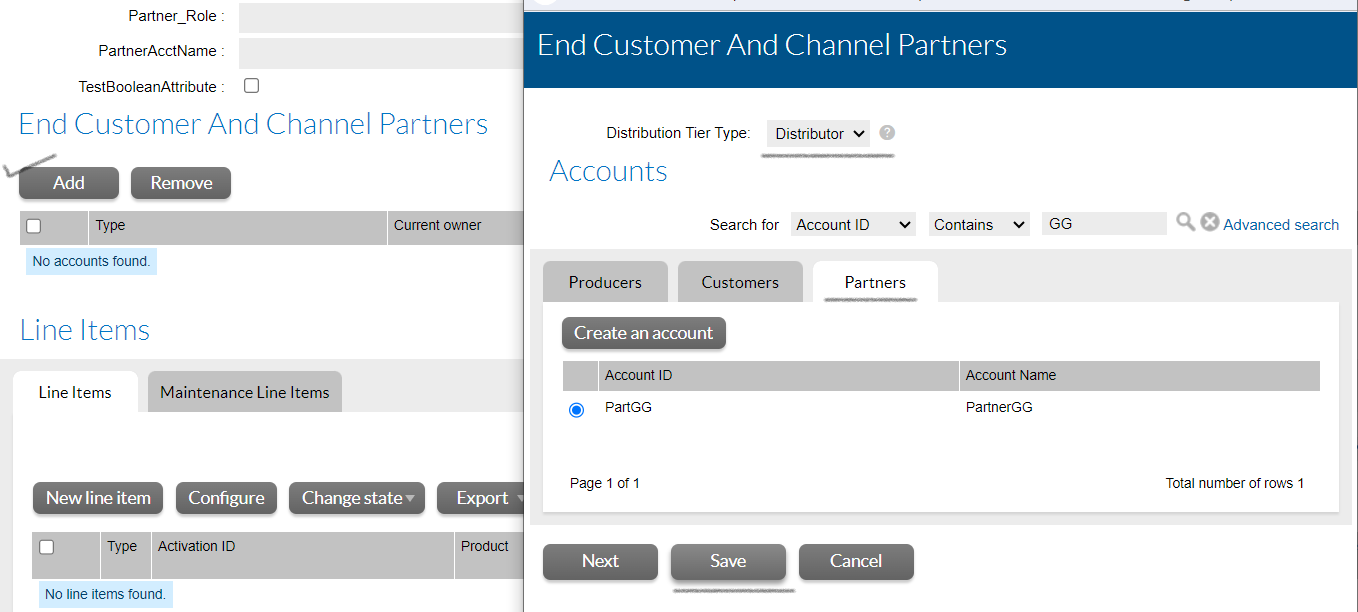Image resolution: width=1358 pixels, height=612 pixels.
Task: Click the search text field containing GG
Action: click(1104, 224)
